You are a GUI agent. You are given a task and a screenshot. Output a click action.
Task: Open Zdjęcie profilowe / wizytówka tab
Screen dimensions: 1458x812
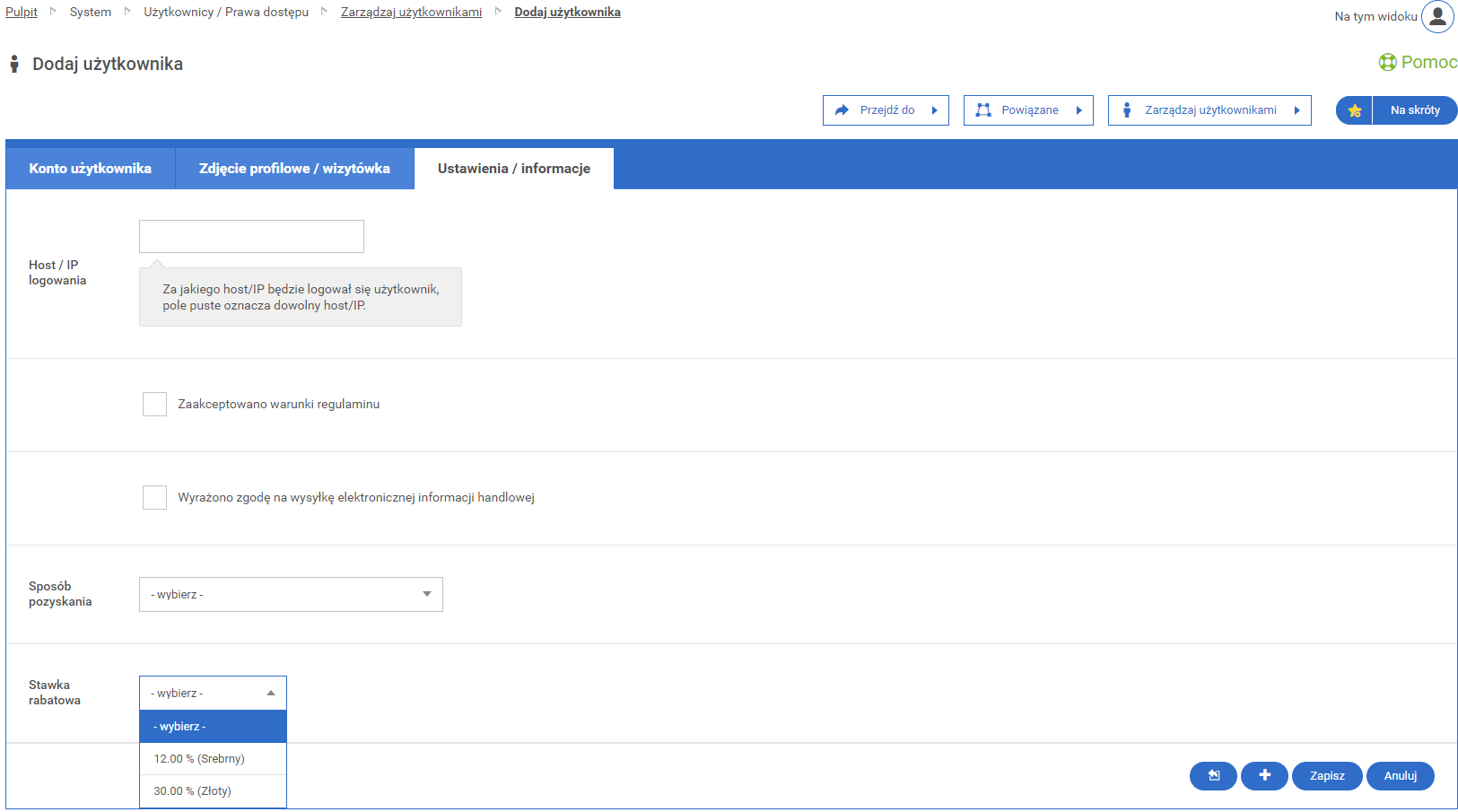[x=294, y=169]
